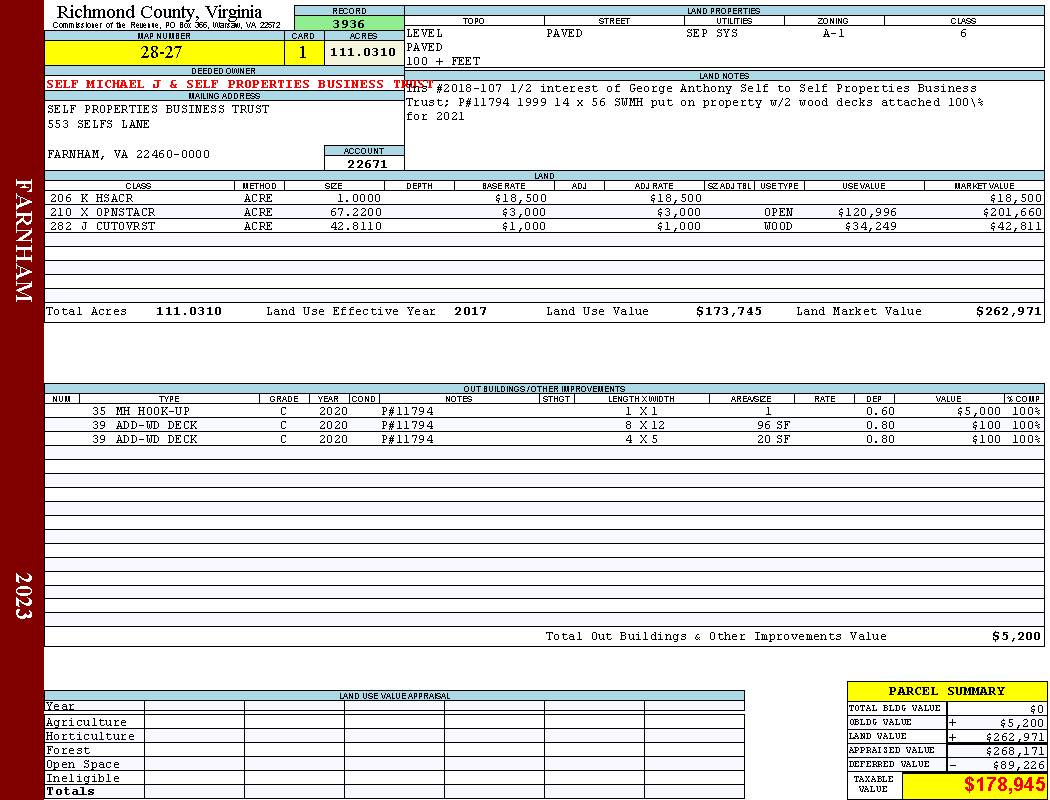
Task: Select land row 282 J CUTOVRST
Action: coord(544,226)
